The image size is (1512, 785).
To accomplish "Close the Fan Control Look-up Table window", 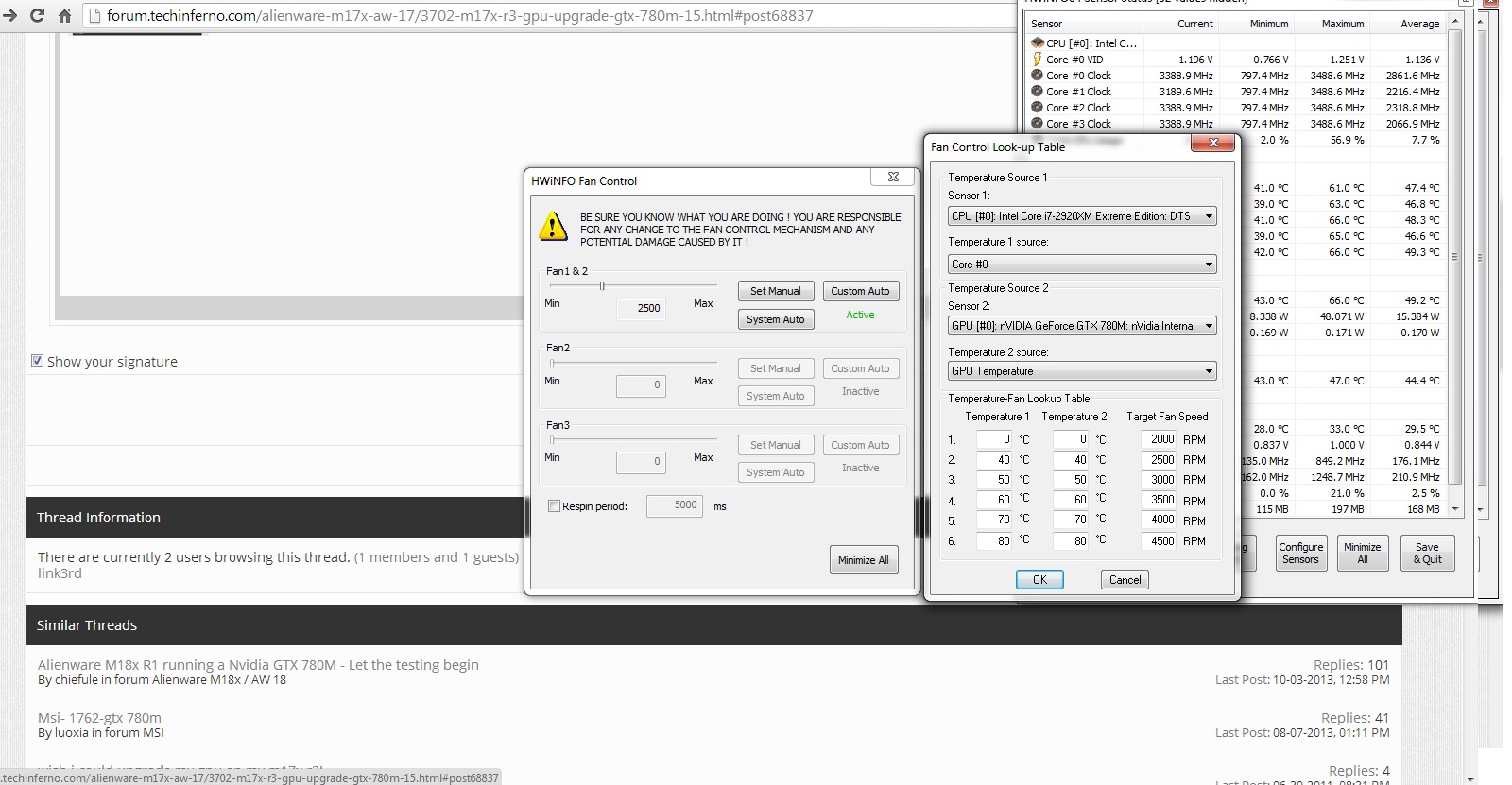I will pos(1212,143).
